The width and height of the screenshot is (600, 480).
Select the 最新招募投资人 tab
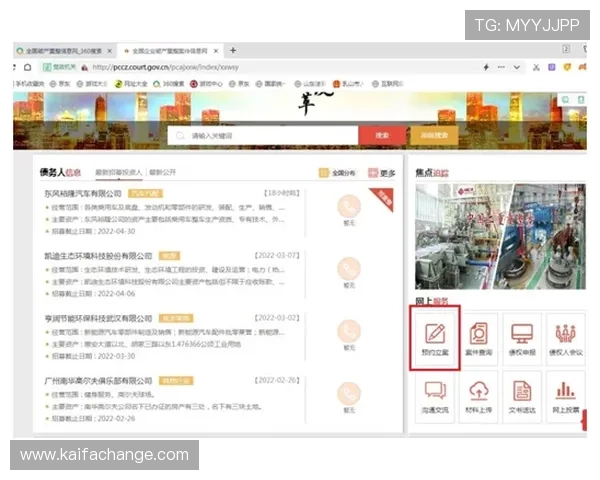119,172
